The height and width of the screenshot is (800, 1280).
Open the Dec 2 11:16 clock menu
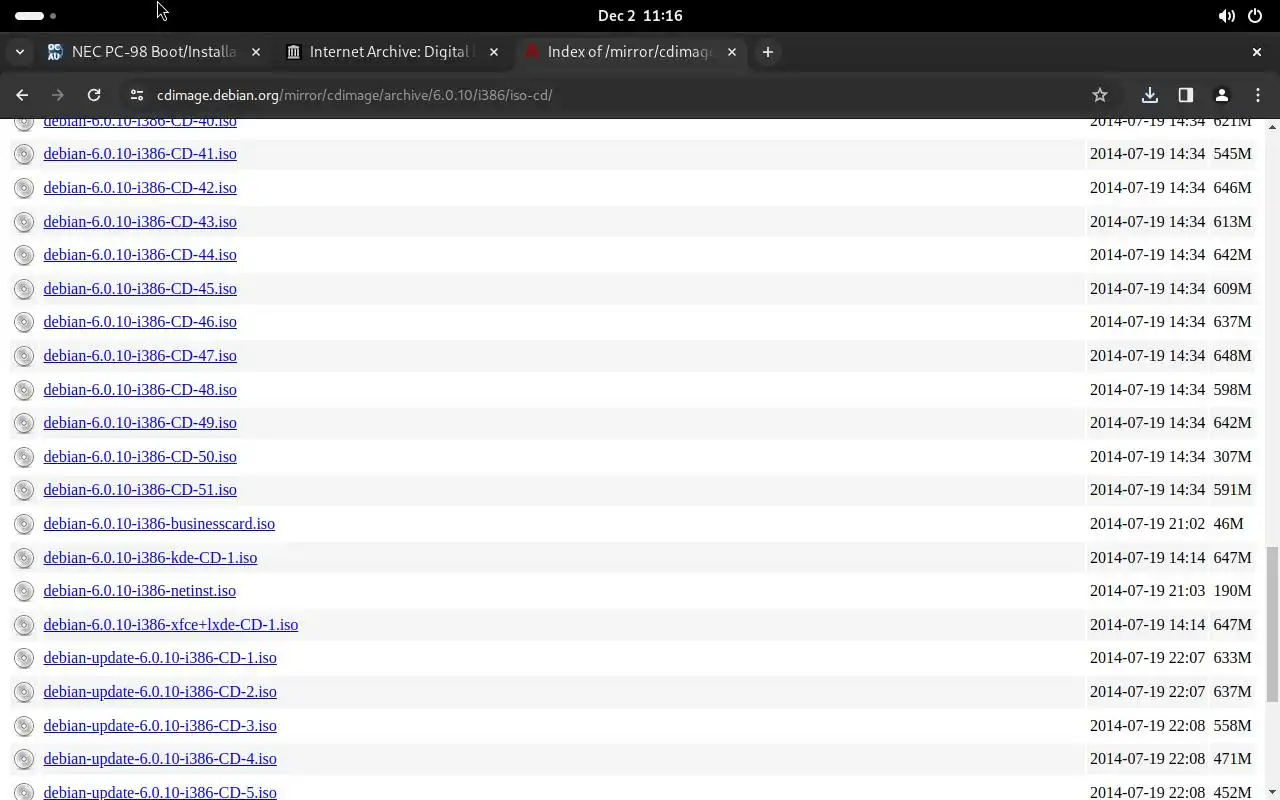point(640,16)
